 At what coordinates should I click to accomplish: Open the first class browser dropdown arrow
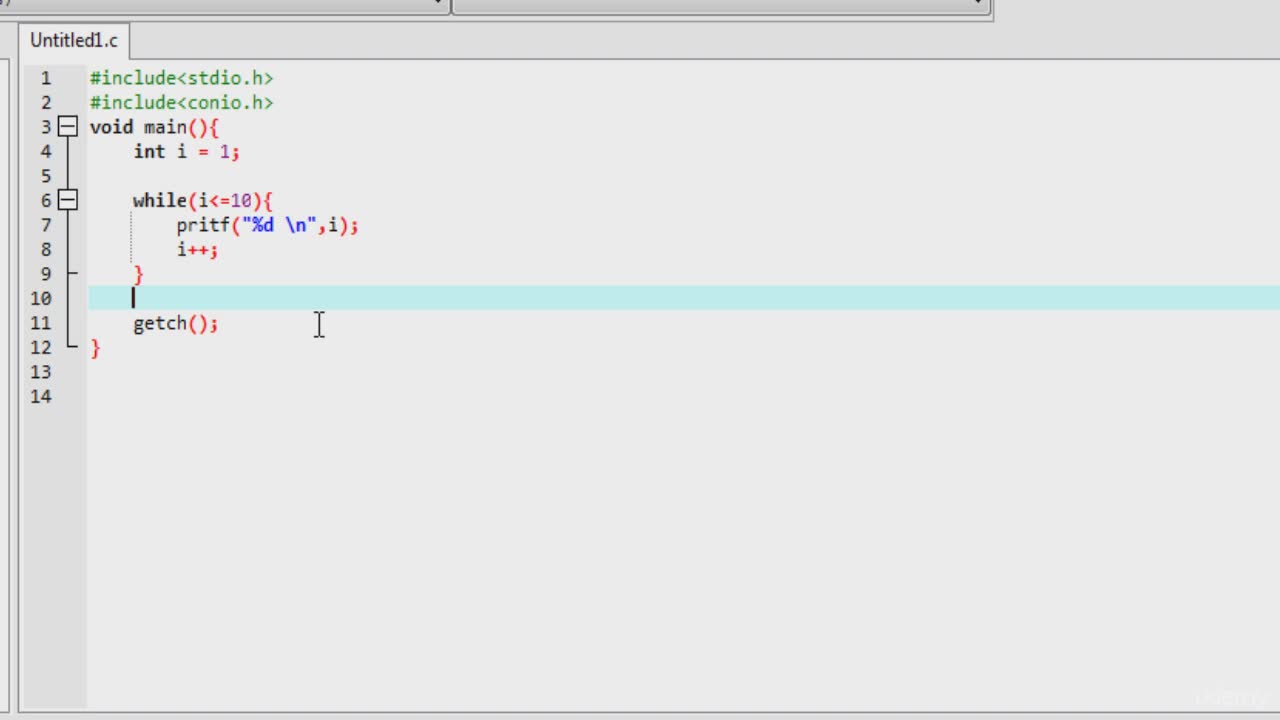438,4
